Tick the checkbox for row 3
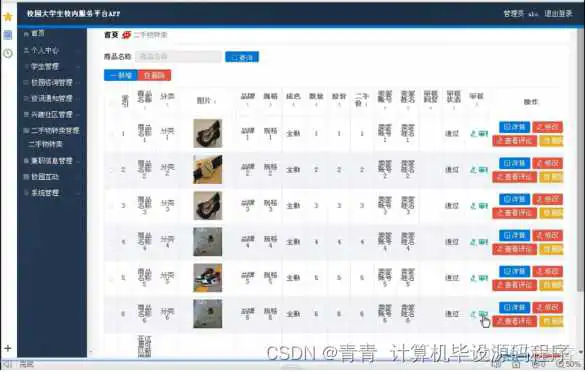 point(112,206)
